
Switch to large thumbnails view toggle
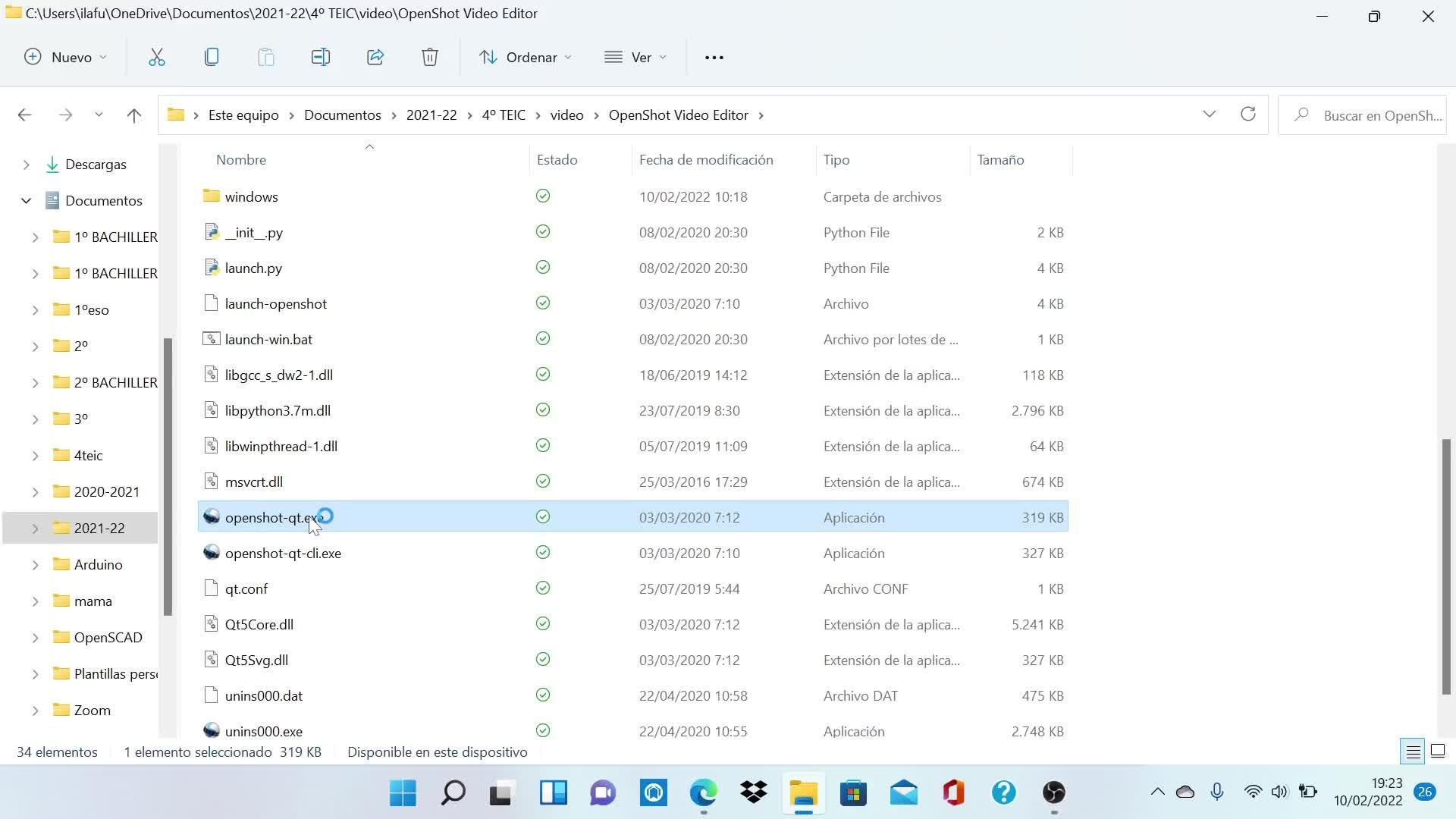[x=1437, y=752]
